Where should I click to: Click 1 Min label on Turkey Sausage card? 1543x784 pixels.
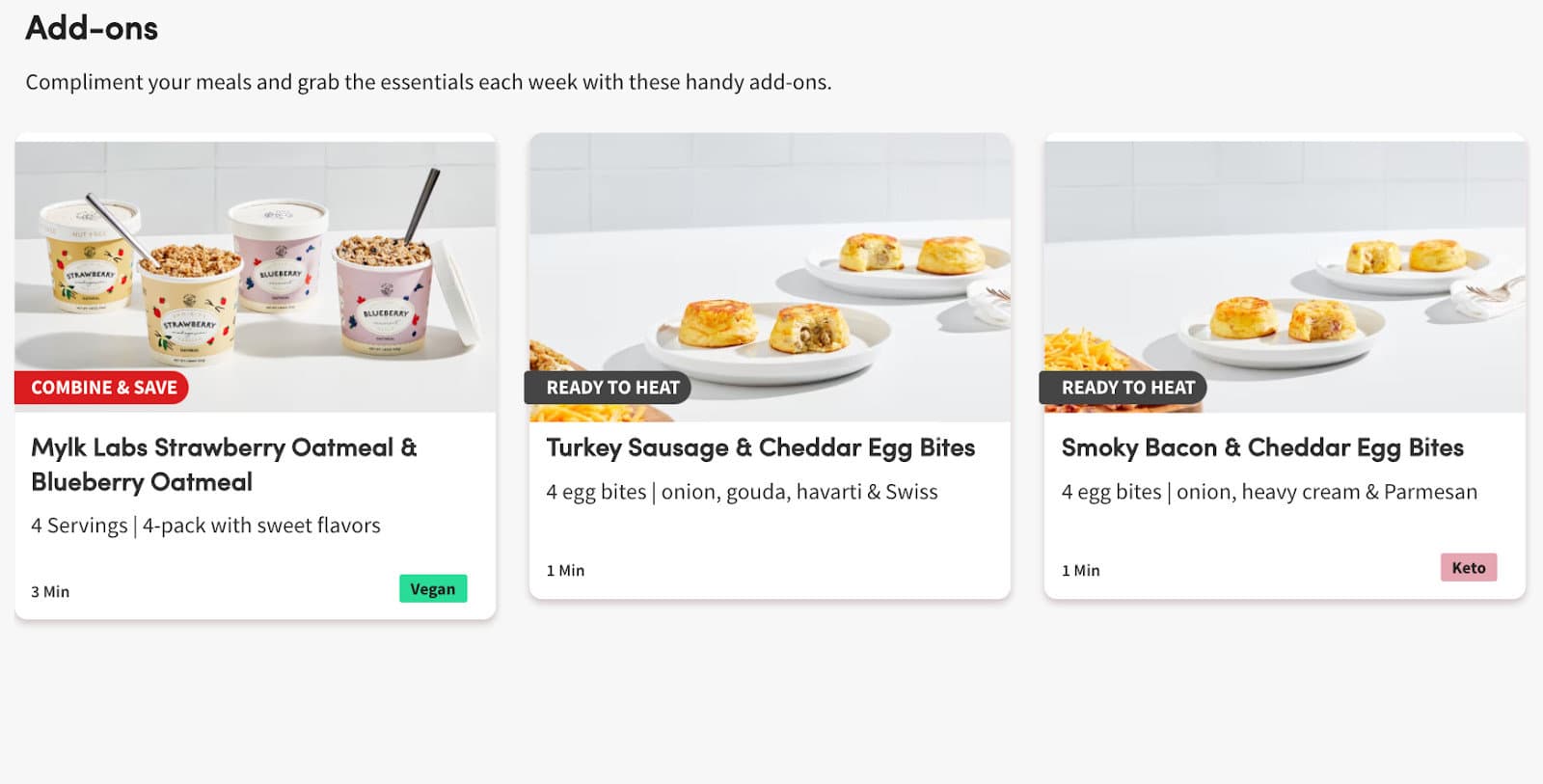565,570
